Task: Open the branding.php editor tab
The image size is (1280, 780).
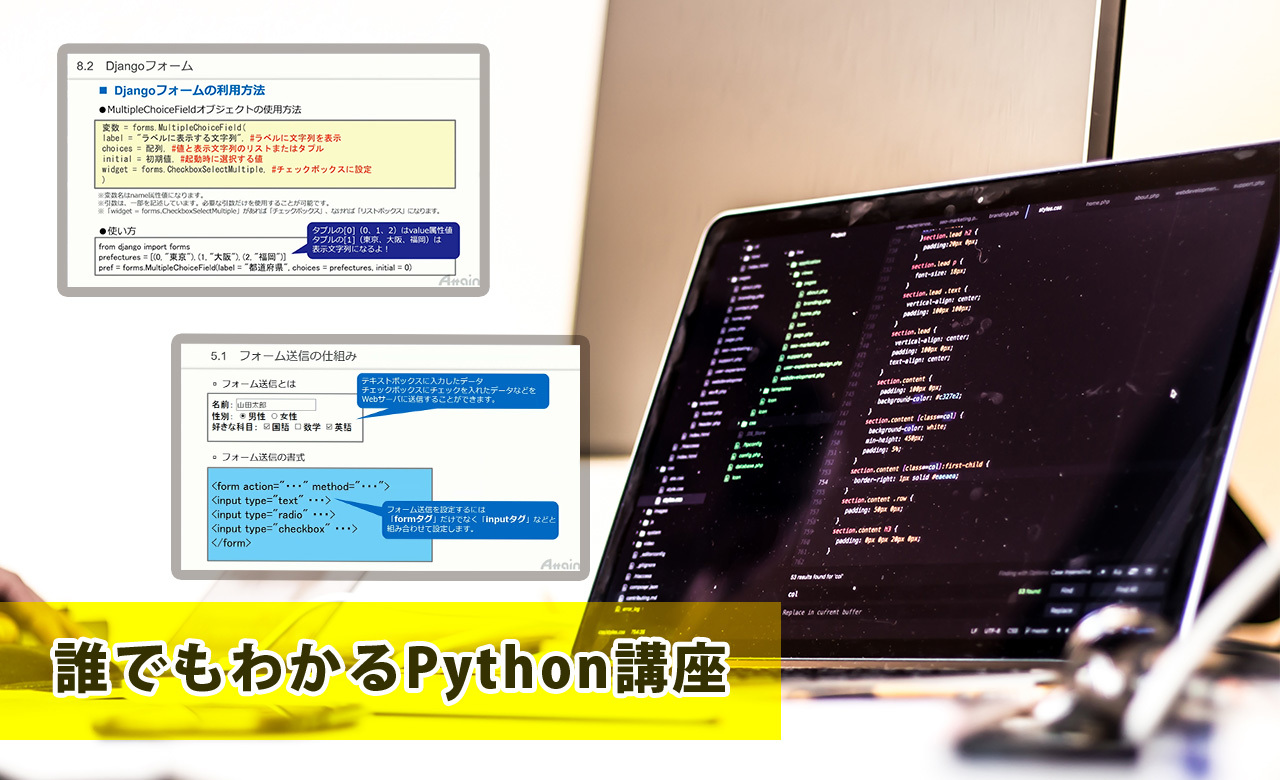Action: click(1002, 214)
